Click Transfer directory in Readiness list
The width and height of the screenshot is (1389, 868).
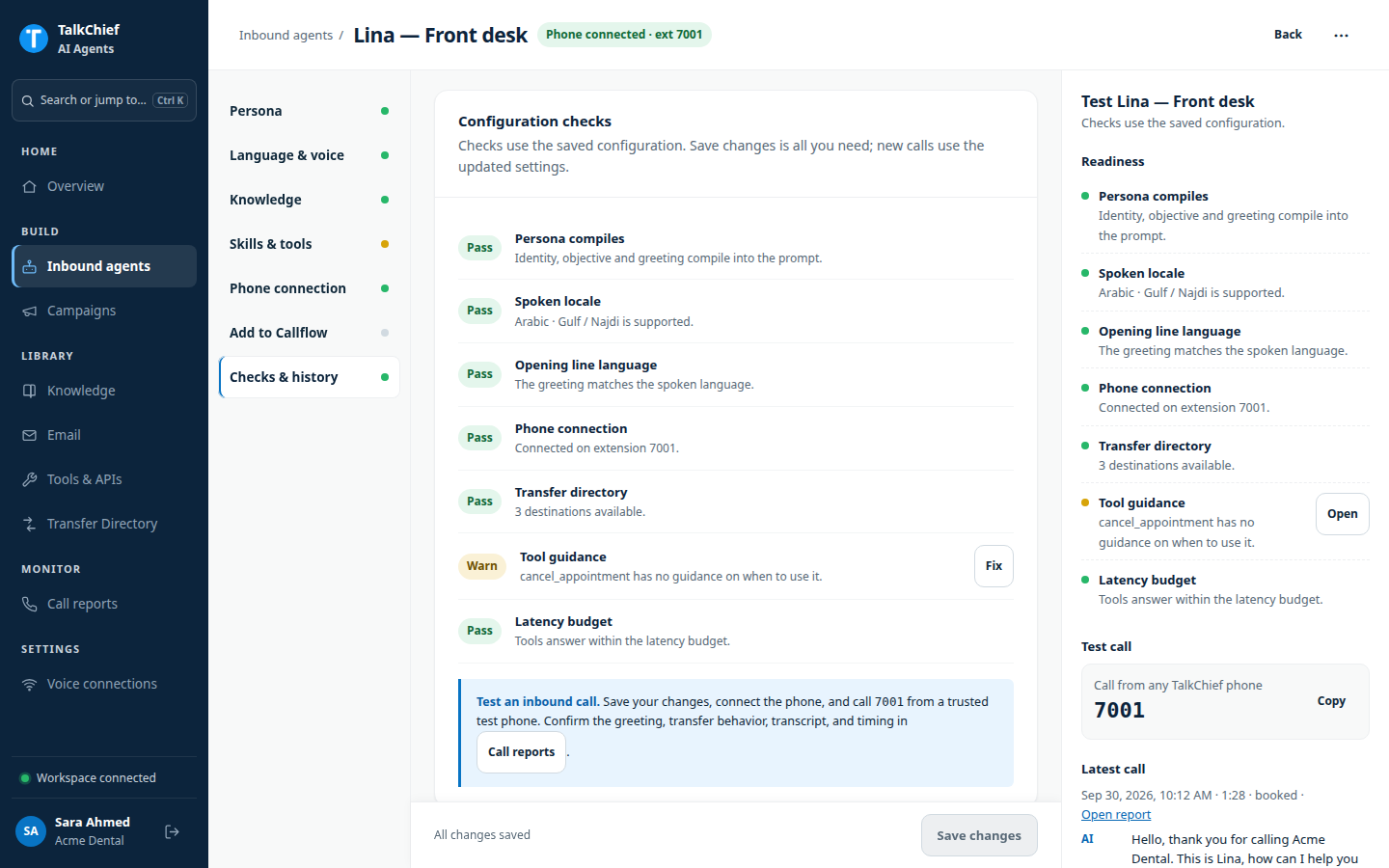pos(1155,446)
